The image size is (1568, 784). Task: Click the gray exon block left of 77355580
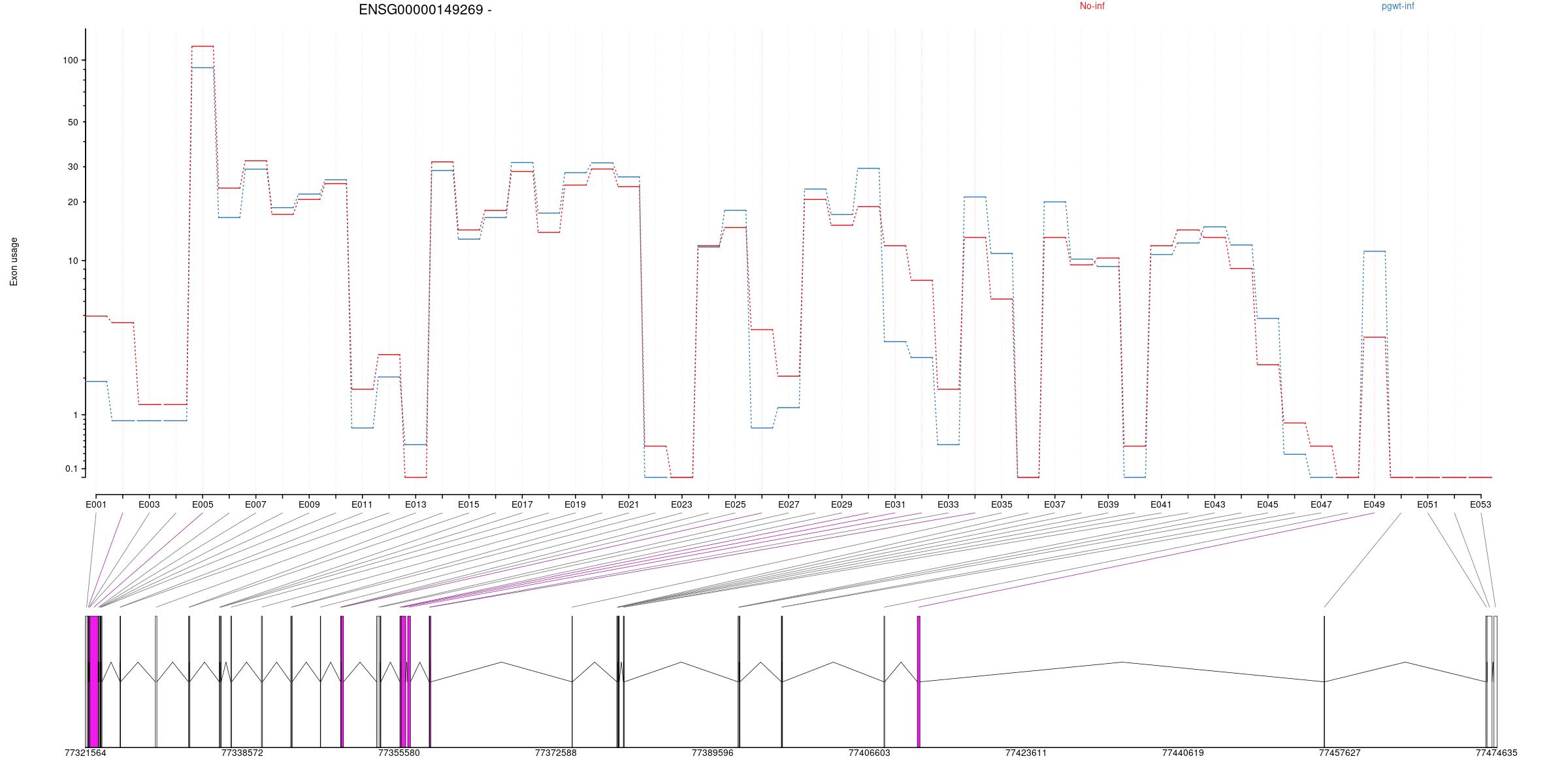click(379, 681)
